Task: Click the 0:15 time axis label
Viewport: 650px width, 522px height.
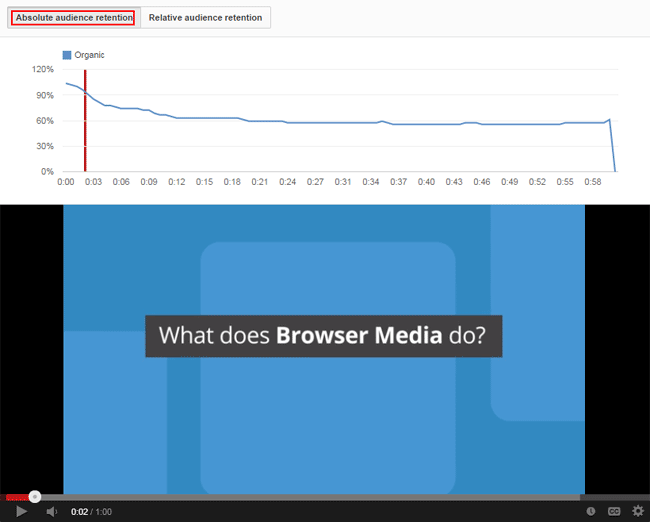Action: click(x=204, y=182)
